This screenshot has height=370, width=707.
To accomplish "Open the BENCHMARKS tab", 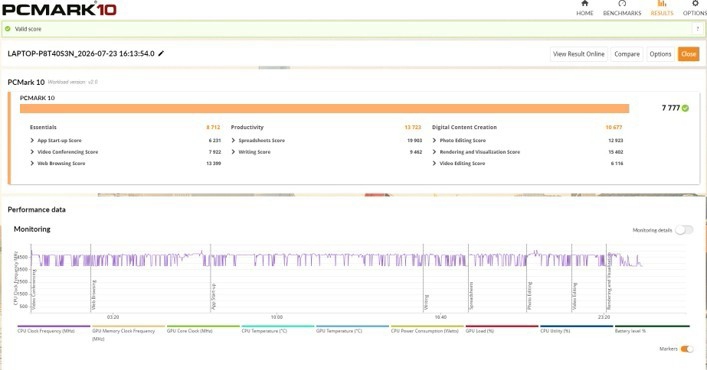I will [x=622, y=8].
